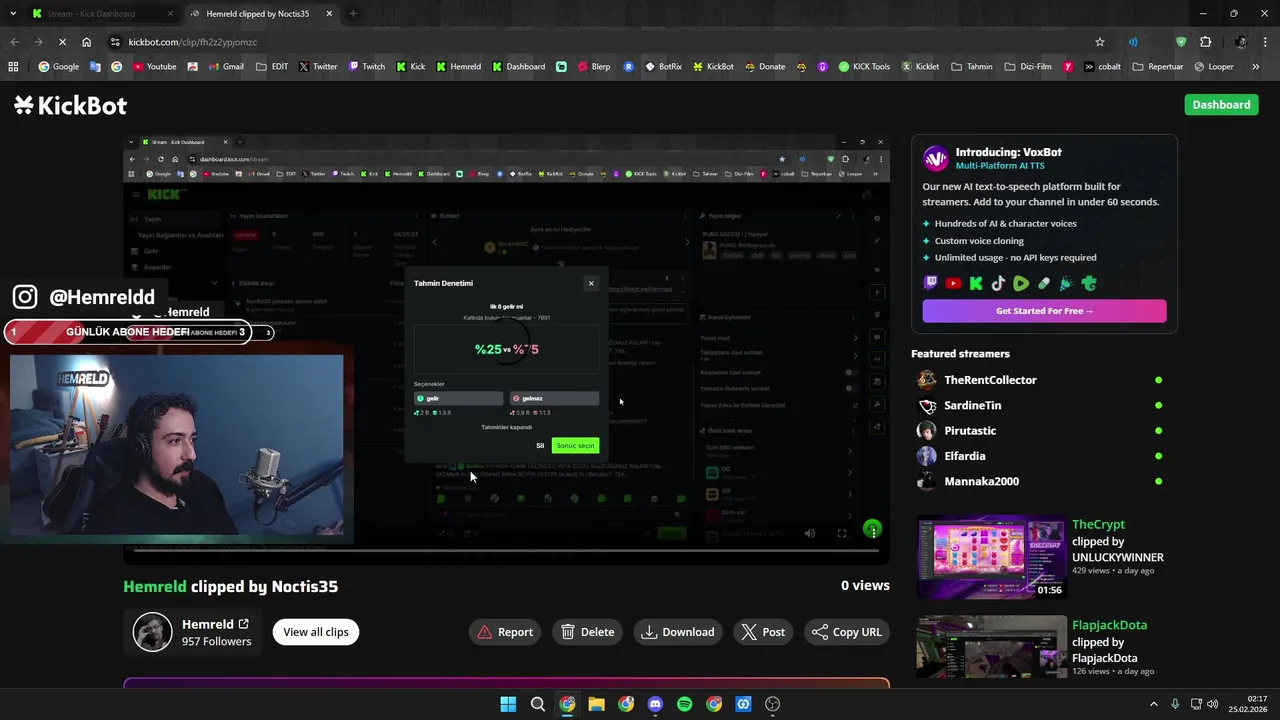The width and height of the screenshot is (1280, 720).
Task: Open a new browser tab
Action: point(353,14)
